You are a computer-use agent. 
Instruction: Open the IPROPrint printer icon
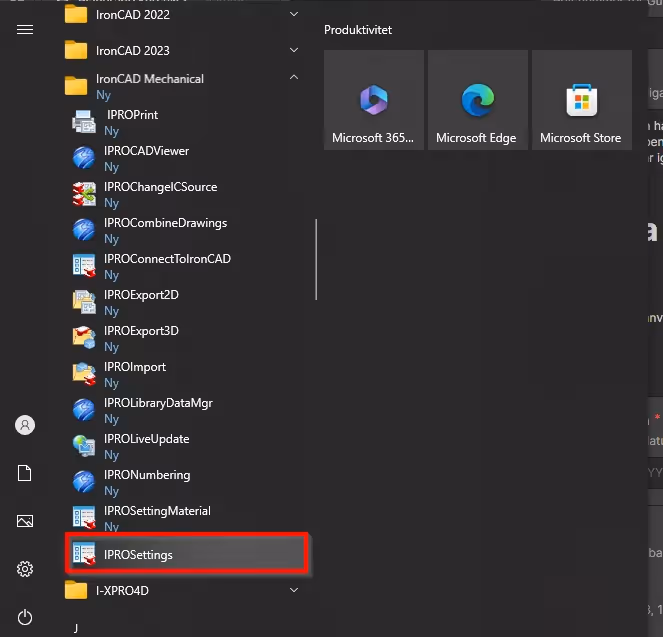pos(84,122)
